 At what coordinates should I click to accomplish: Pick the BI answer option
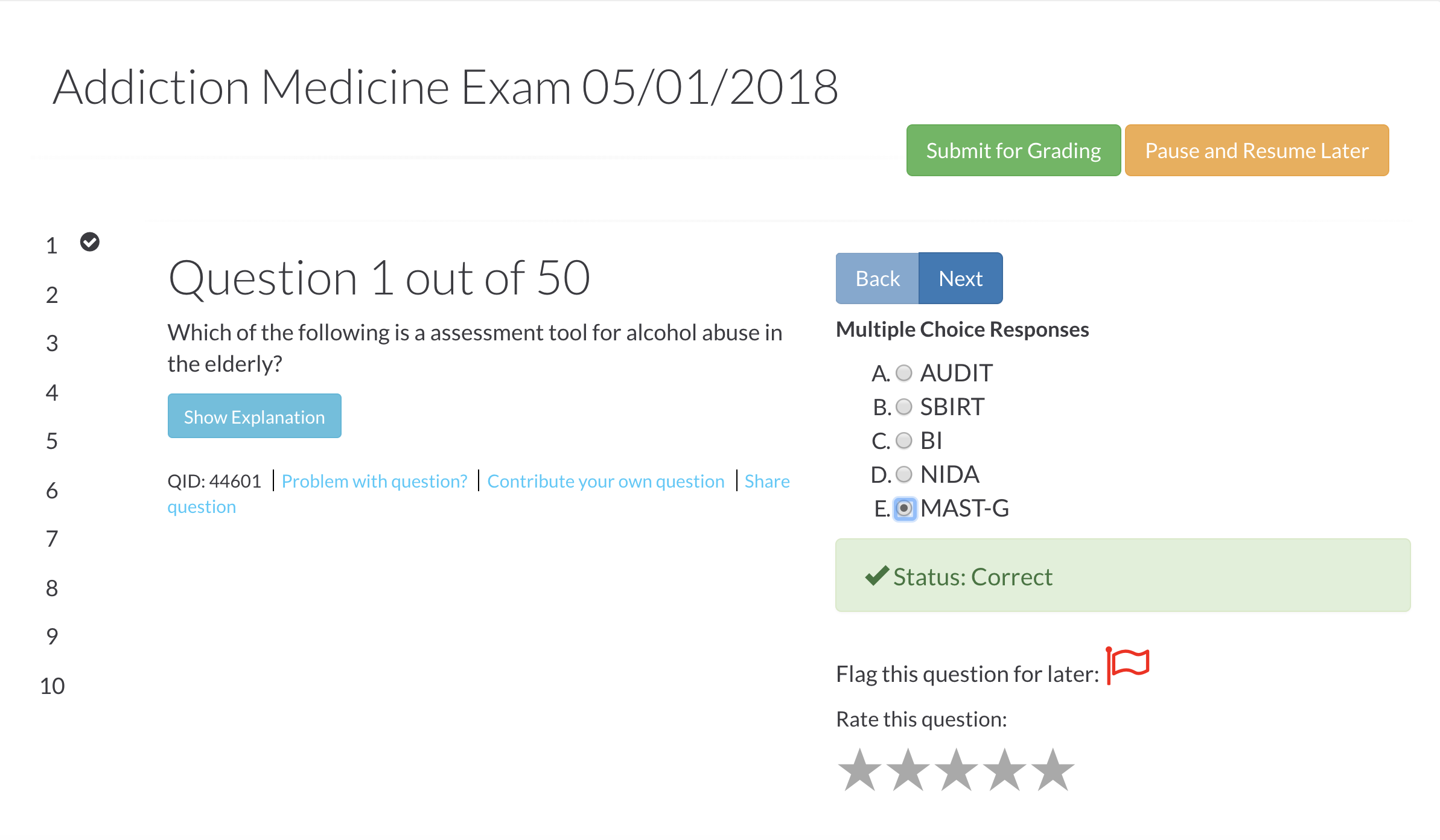pos(903,441)
